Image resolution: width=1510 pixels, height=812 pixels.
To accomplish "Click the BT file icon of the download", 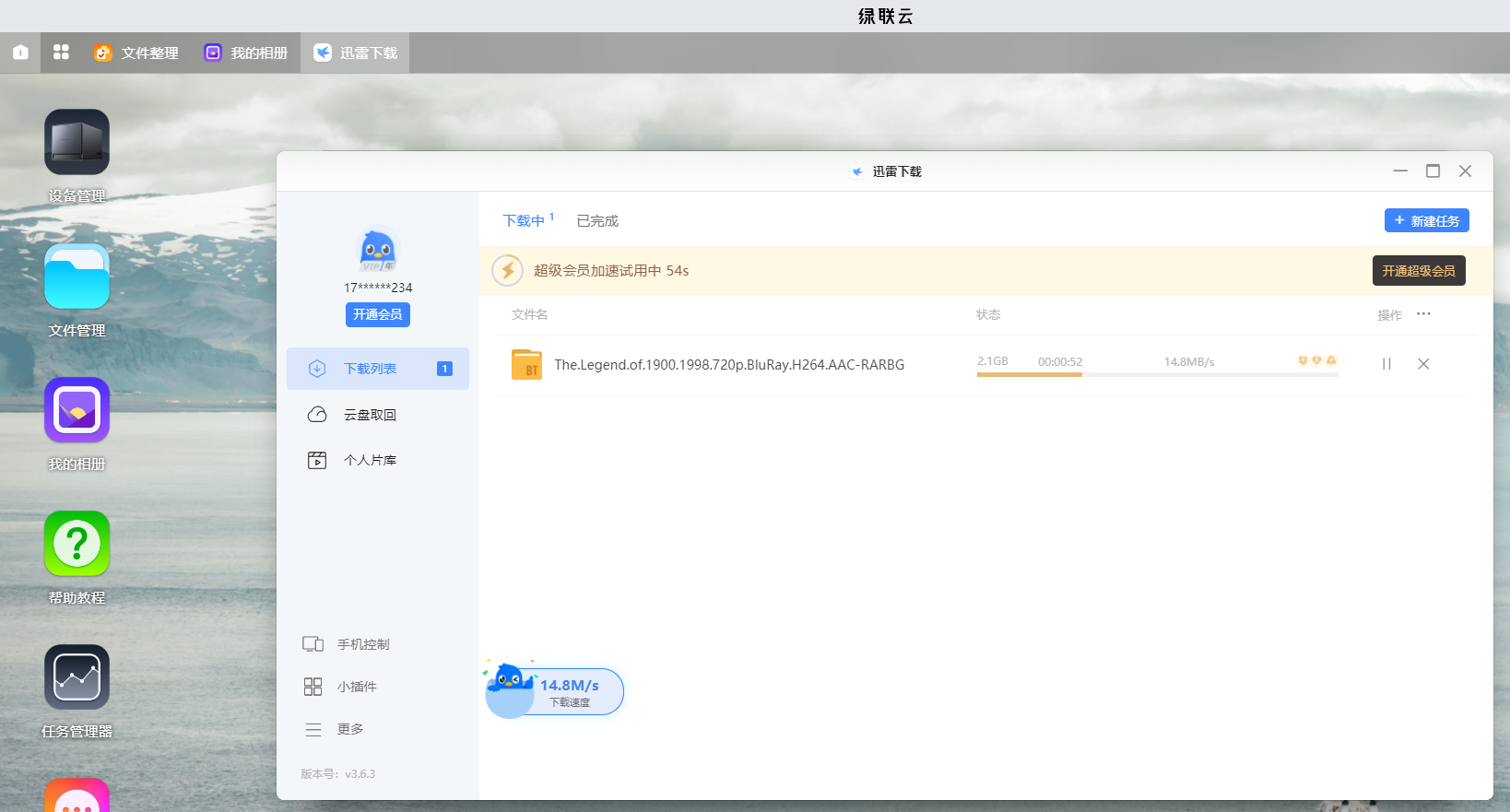I will click(526, 365).
